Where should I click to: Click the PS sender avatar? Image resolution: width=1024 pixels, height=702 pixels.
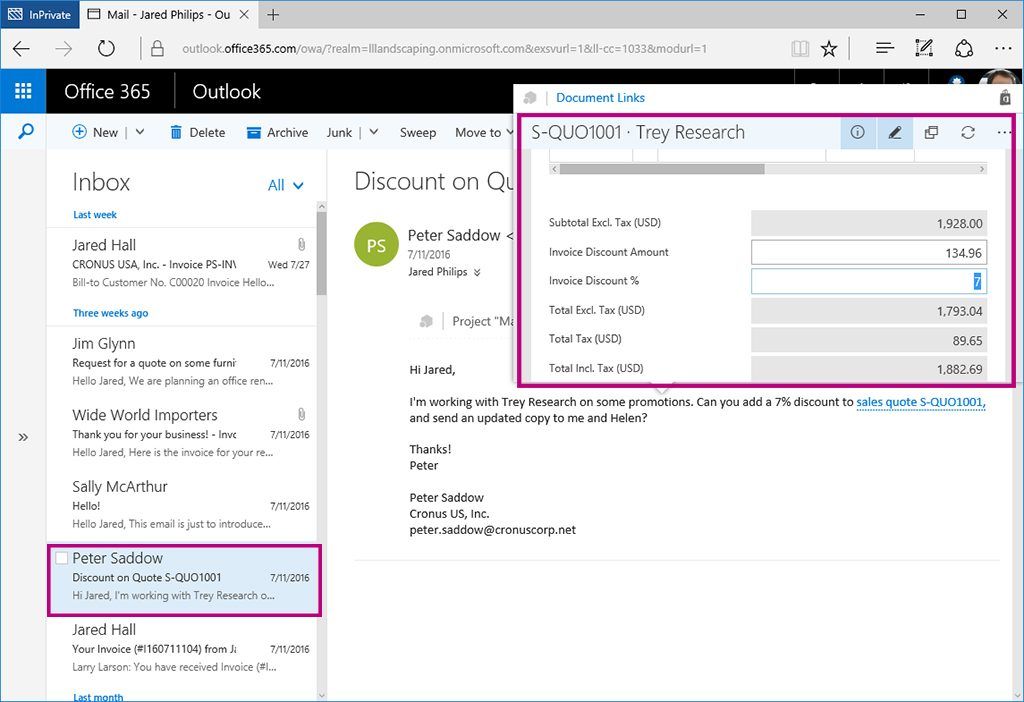pos(376,245)
